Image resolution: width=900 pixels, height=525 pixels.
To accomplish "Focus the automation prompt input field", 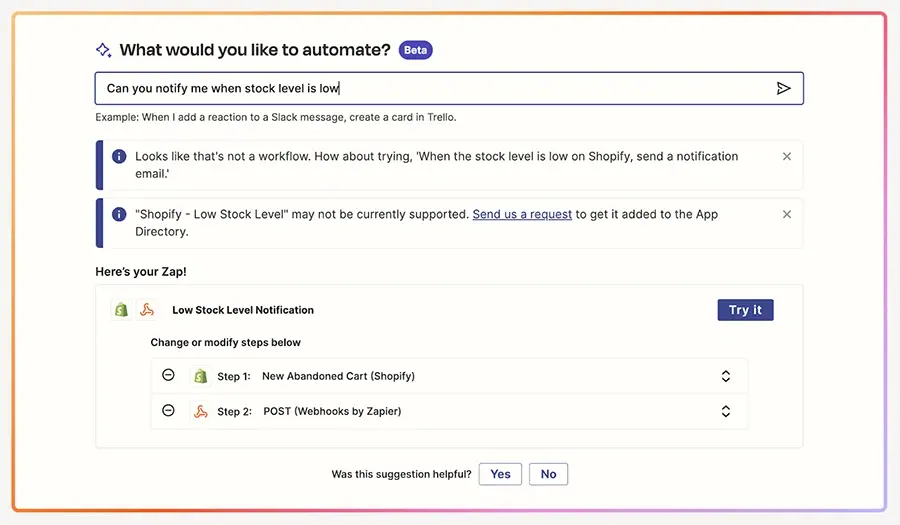I will point(449,88).
